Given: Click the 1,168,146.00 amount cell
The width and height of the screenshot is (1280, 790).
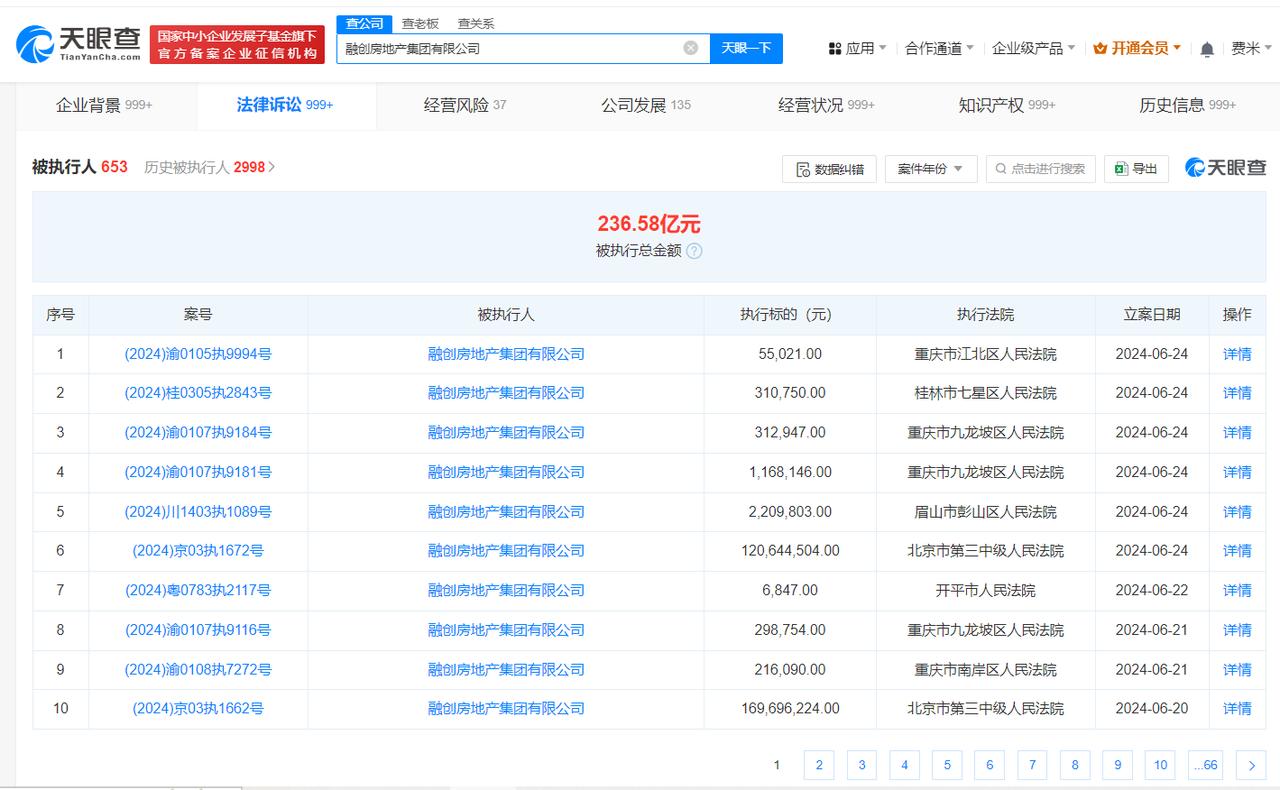Looking at the screenshot, I should pos(790,472).
